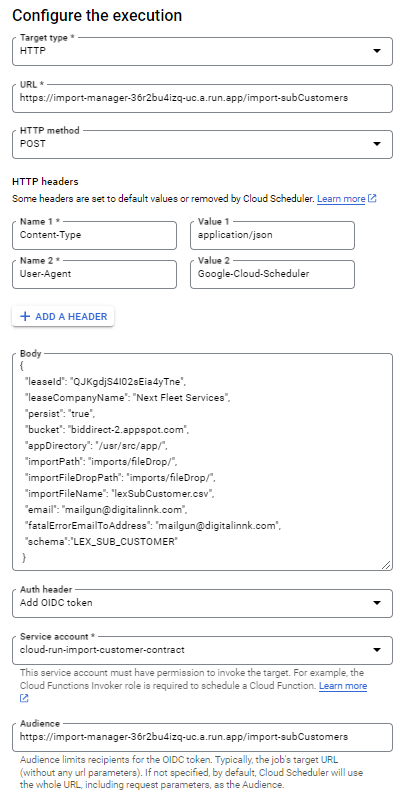Open the Target type dropdown arrow
Viewport: 408px width, 799px height.
(x=377, y=51)
